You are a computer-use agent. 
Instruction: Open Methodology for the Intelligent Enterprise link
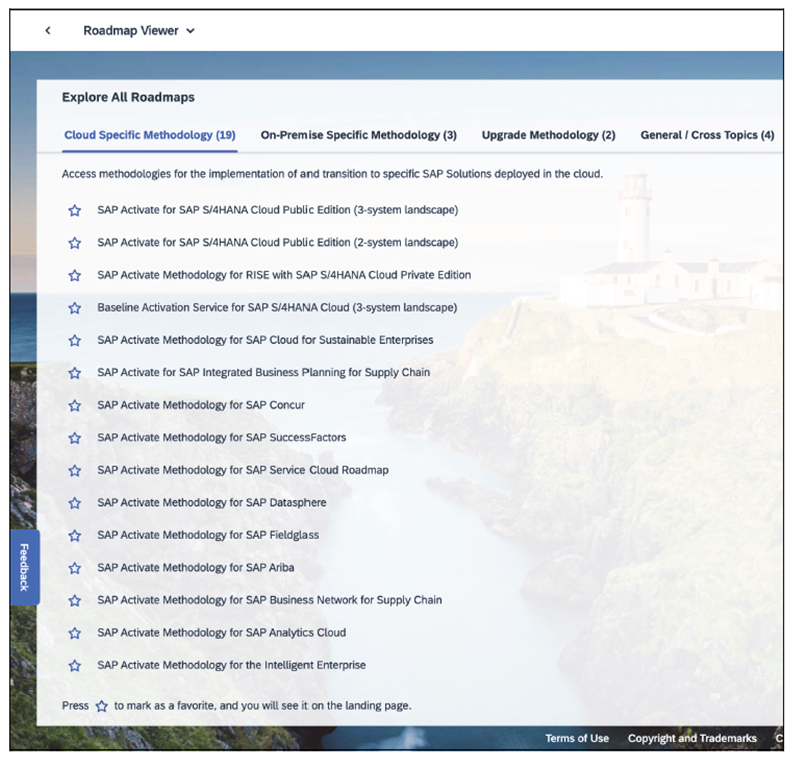tap(231, 665)
